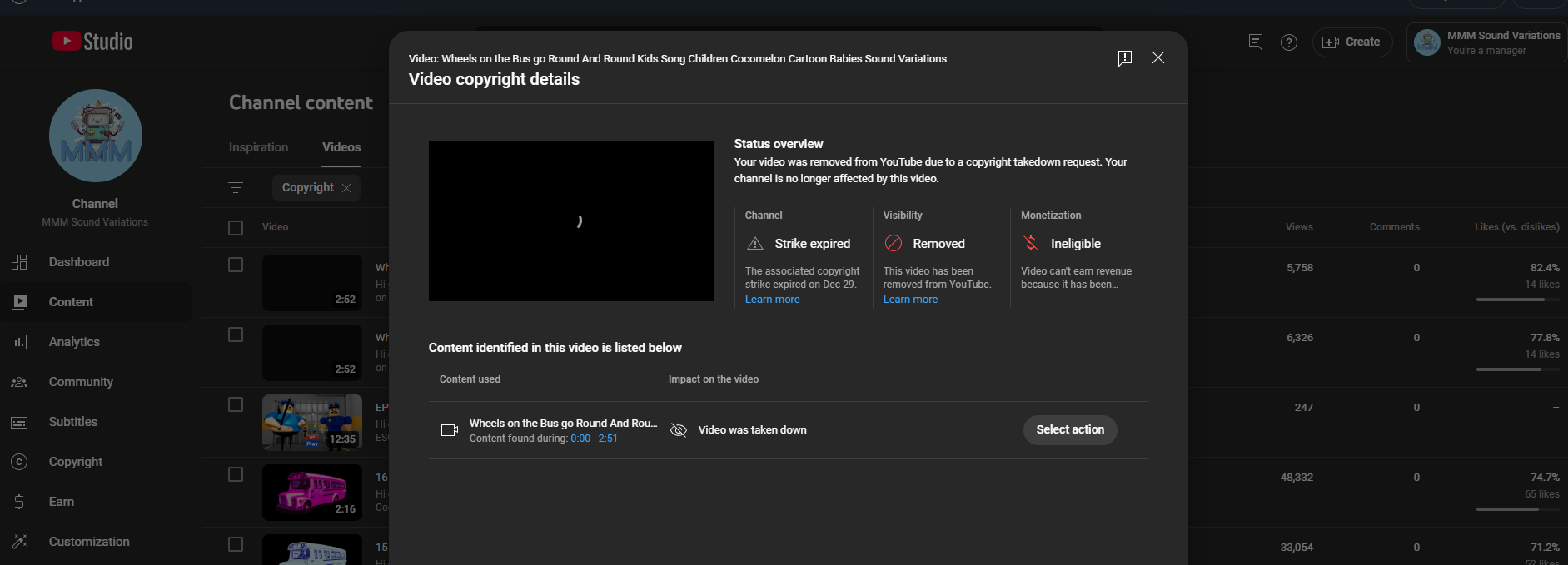Click Learn more under Removed visibility
This screenshot has height=565, width=1568.
910,300
